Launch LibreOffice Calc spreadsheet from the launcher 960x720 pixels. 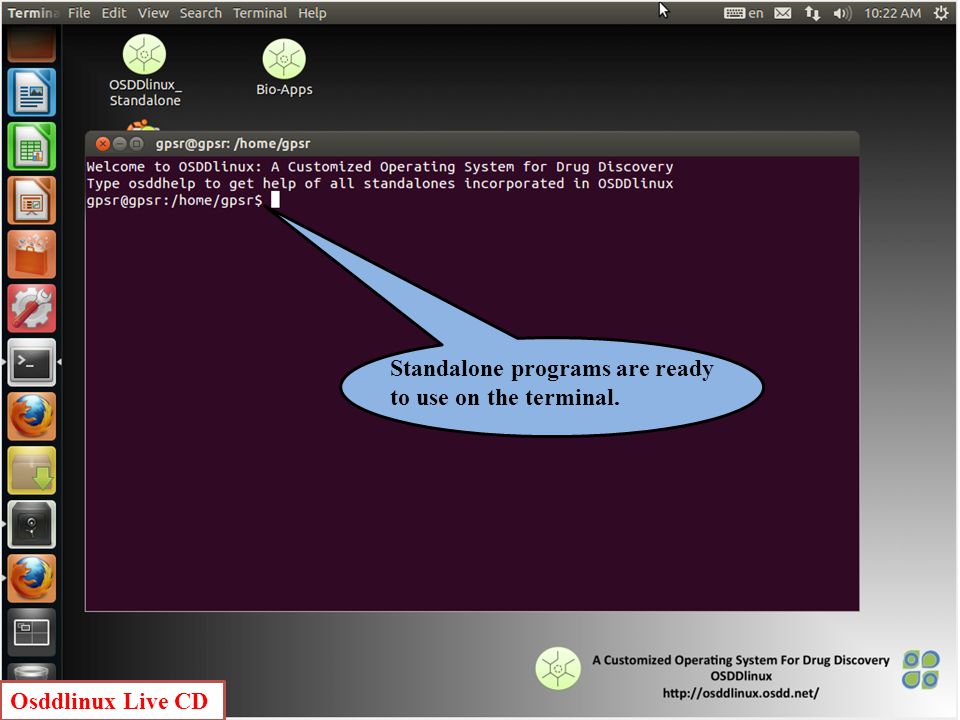(x=32, y=146)
